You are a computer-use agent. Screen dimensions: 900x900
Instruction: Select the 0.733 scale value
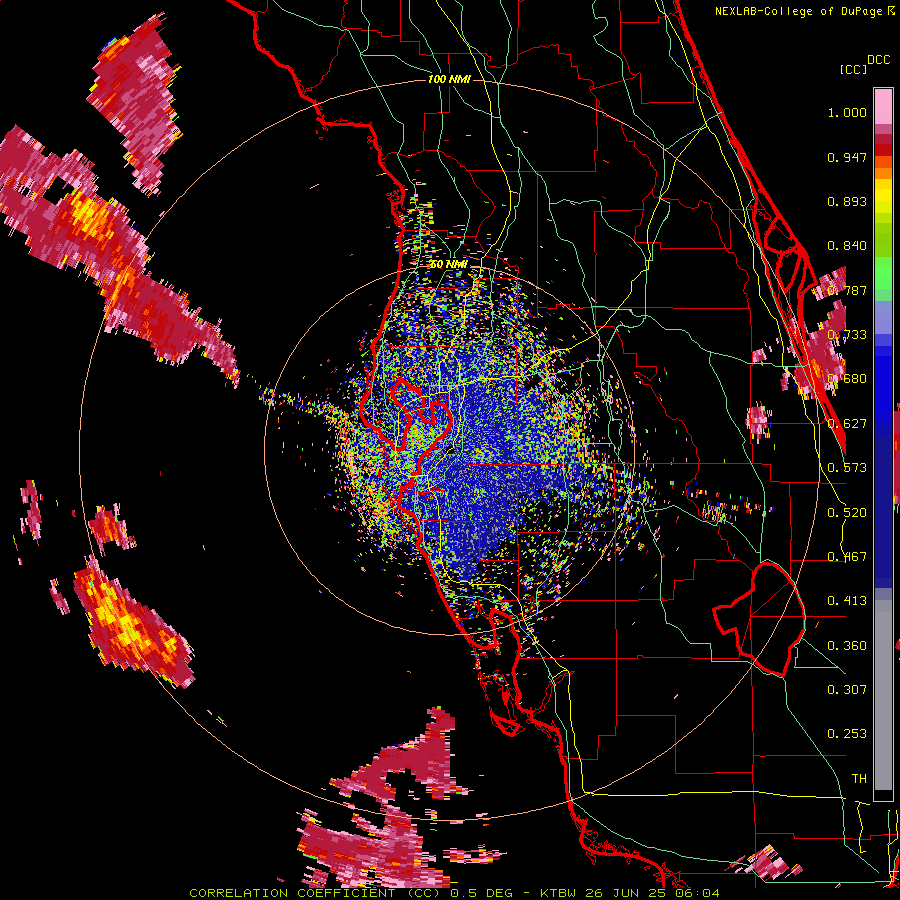tap(847, 335)
